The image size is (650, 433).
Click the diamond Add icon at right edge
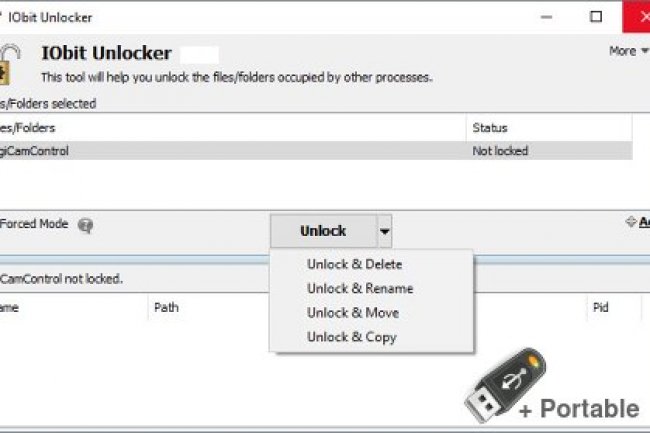pos(630,222)
